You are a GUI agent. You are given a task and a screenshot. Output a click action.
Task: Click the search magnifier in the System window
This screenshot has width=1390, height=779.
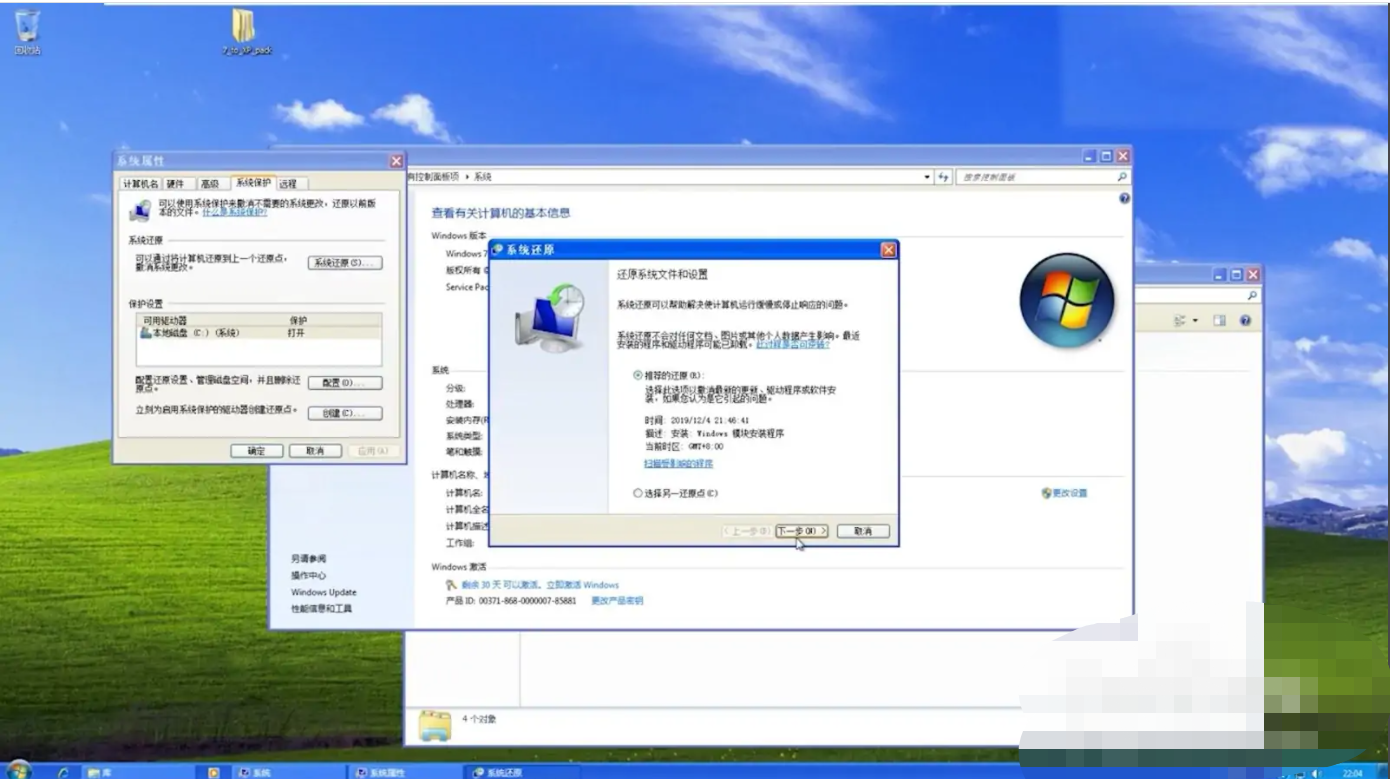click(x=1122, y=177)
